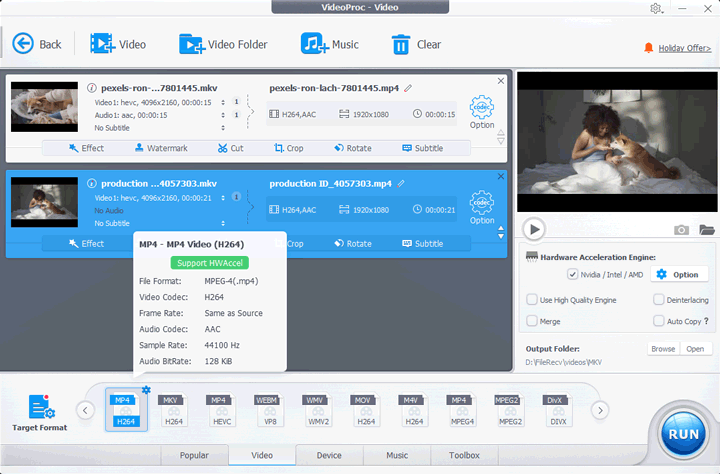Select the MP4 H264 format preset

(x=126, y=410)
